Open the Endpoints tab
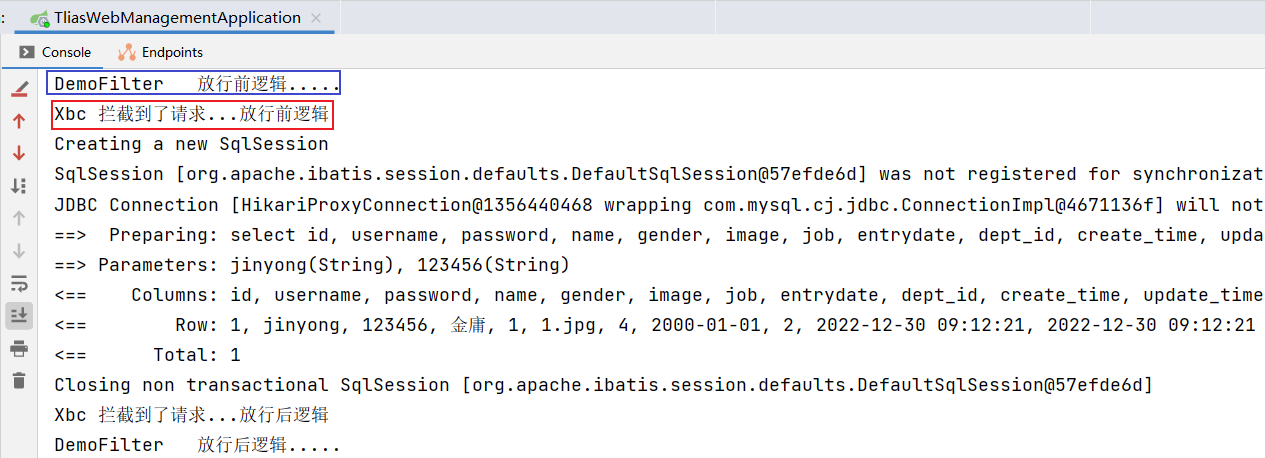 coord(160,52)
